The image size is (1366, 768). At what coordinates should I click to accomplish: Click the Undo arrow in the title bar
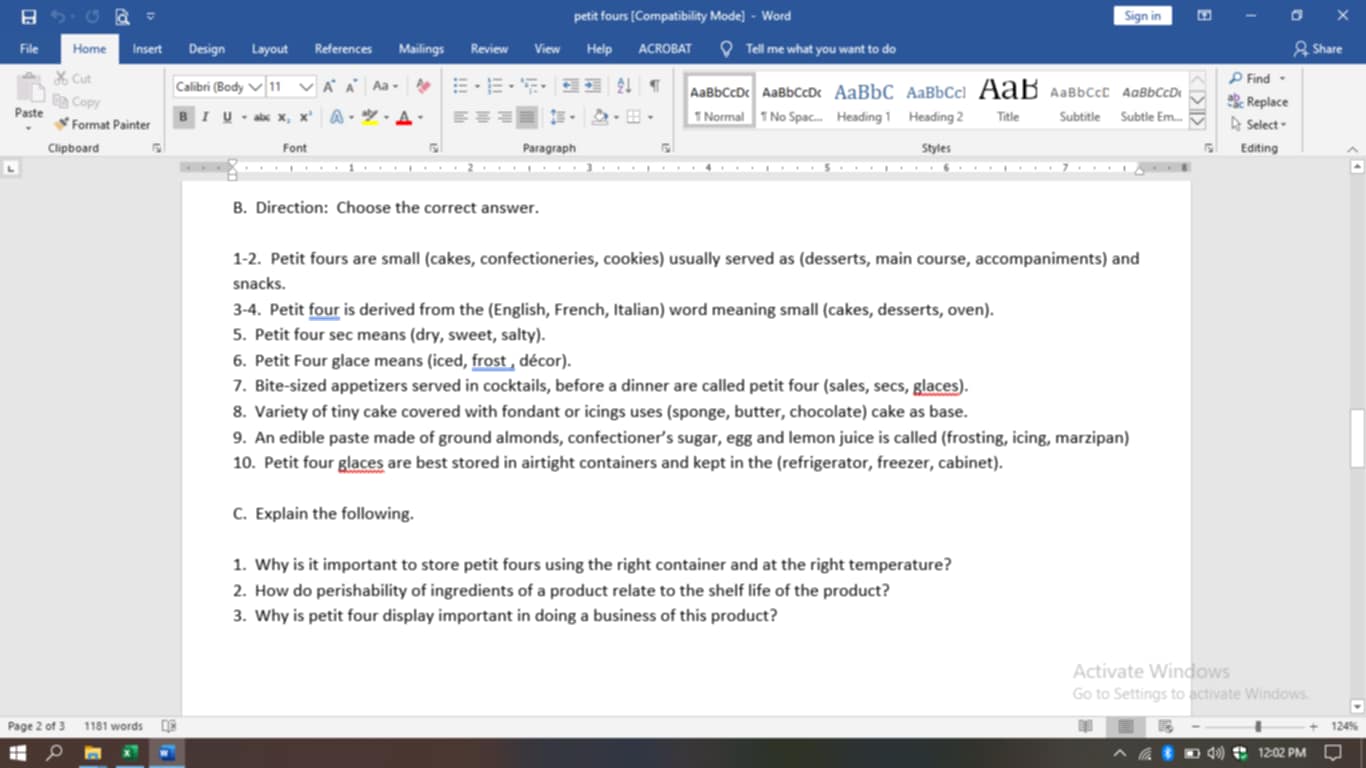click(59, 16)
